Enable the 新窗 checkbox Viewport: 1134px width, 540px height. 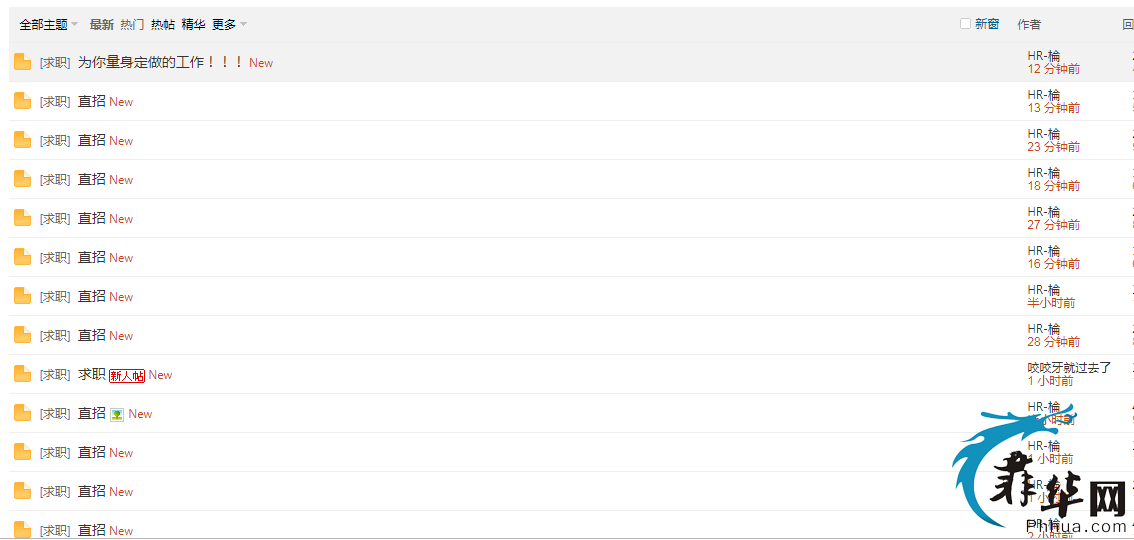tap(965, 24)
